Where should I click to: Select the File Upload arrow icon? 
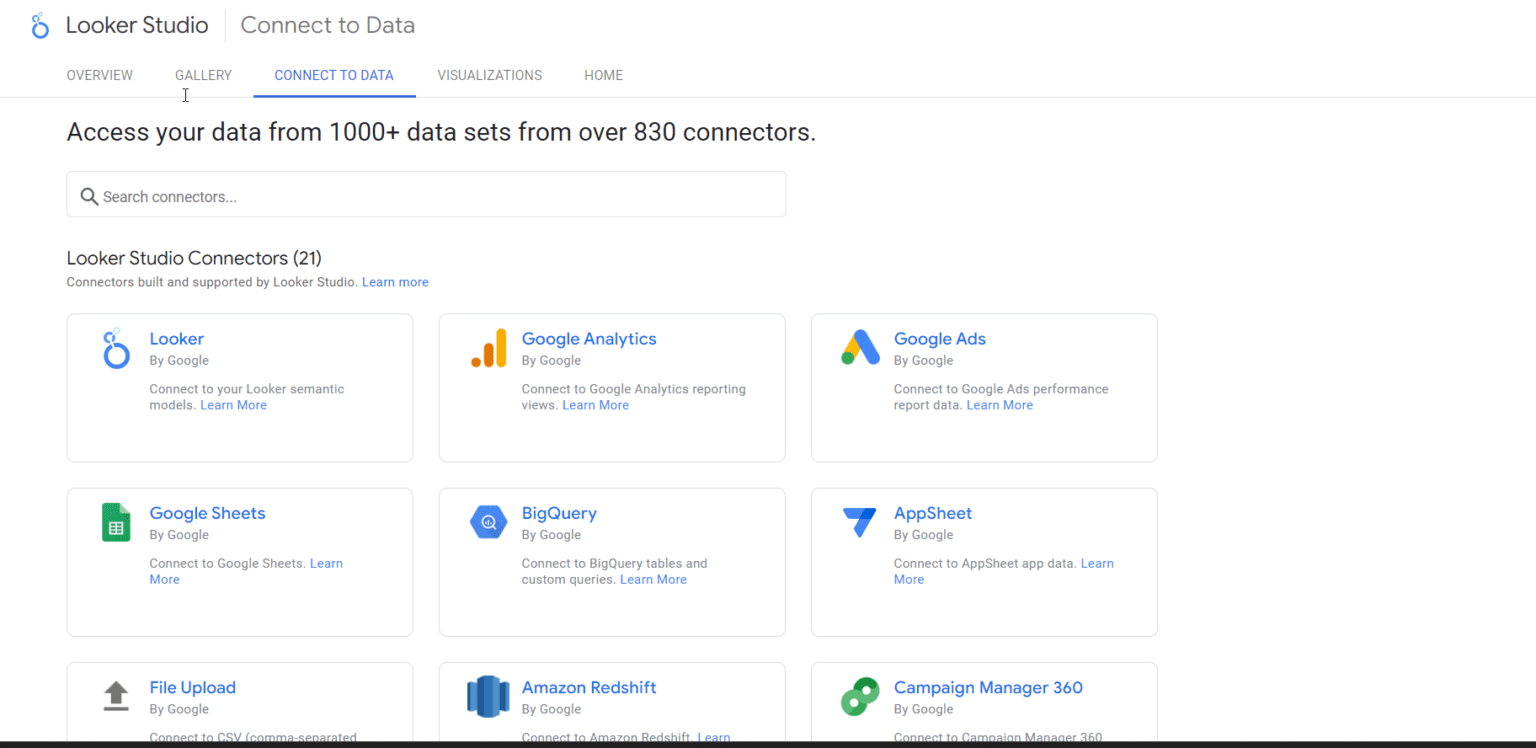point(115,695)
